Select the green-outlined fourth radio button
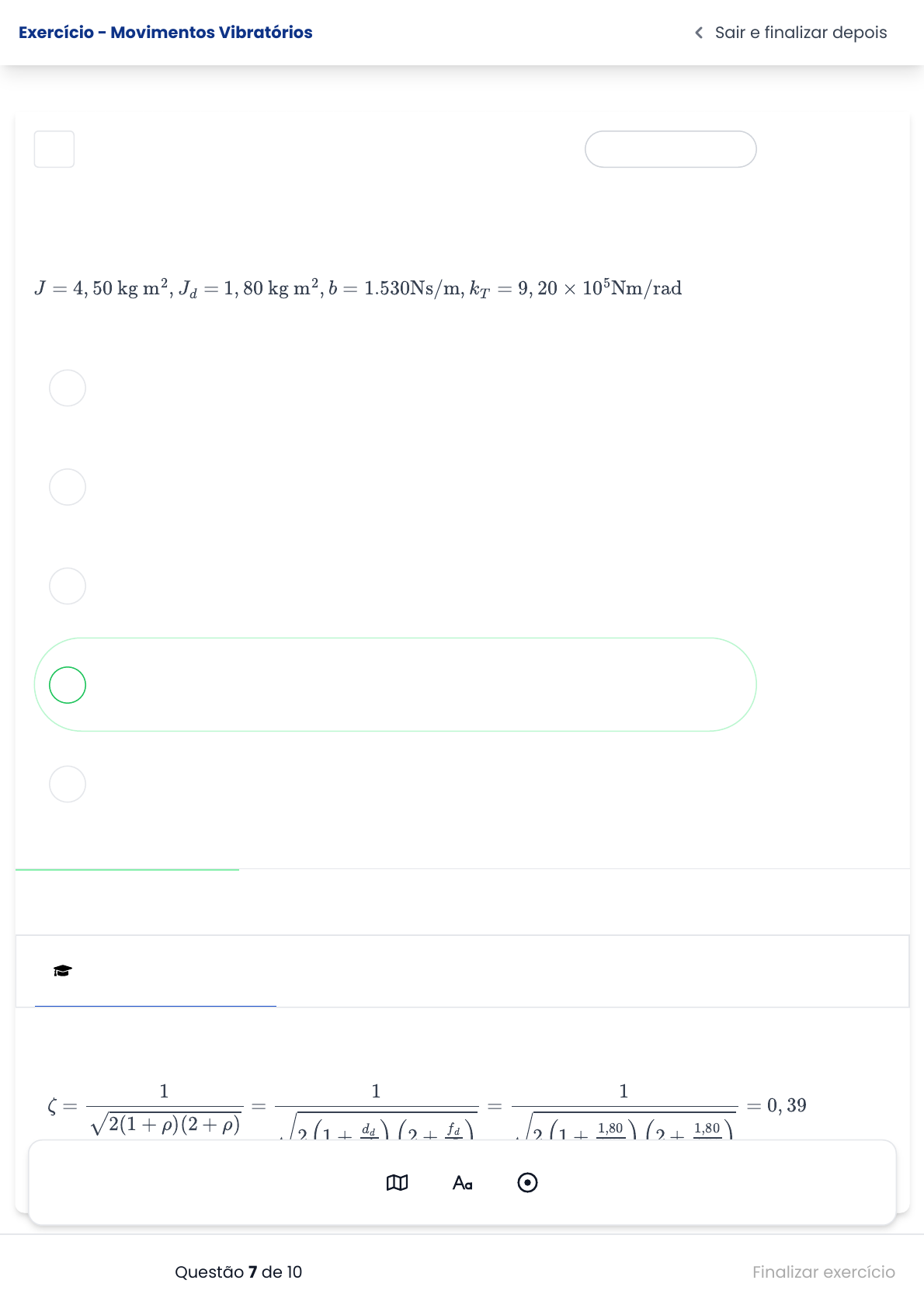This screenshot has height=1308, width=924. [68, 685]
